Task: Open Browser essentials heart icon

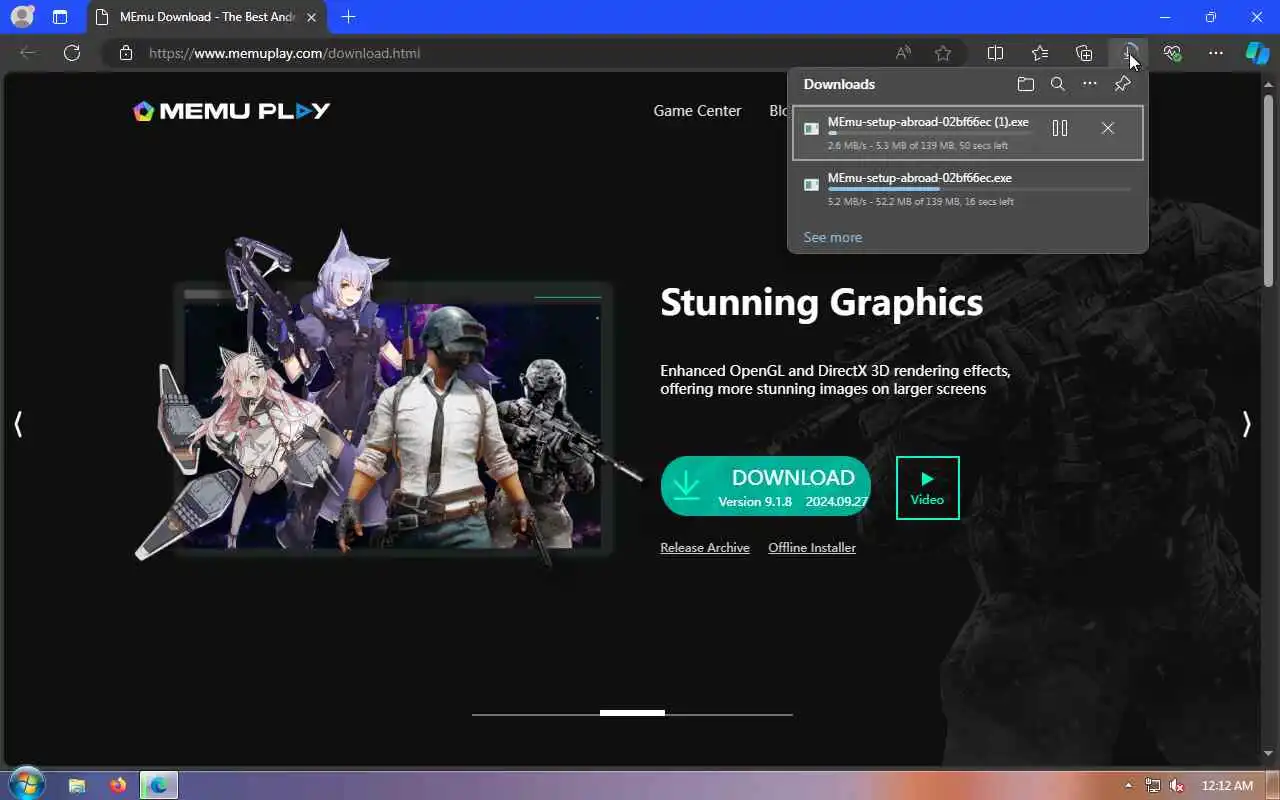Action: pyautogui.click(x=1172, y=53)
